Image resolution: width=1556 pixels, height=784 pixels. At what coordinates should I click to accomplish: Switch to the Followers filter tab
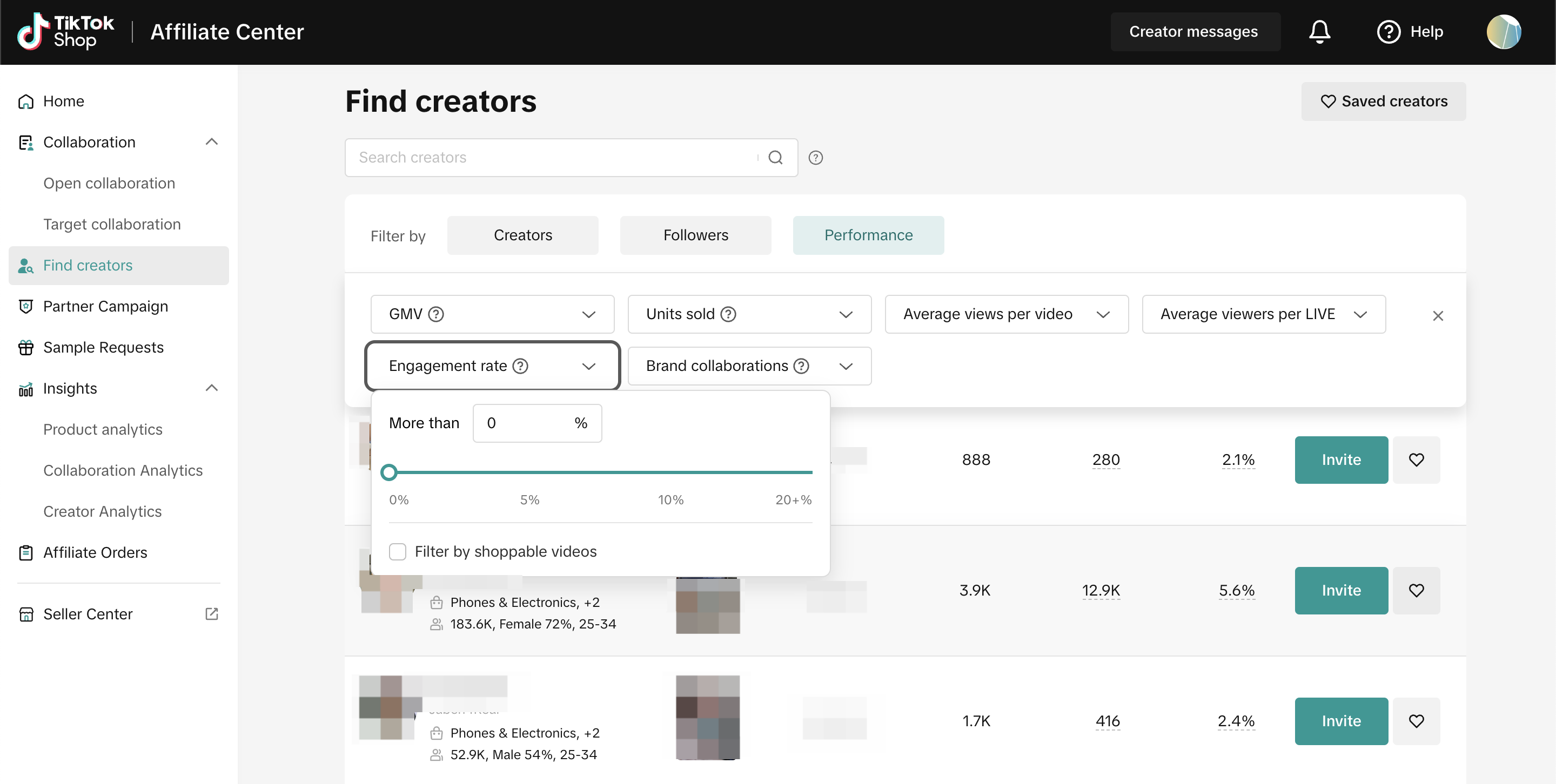(695, 235)
